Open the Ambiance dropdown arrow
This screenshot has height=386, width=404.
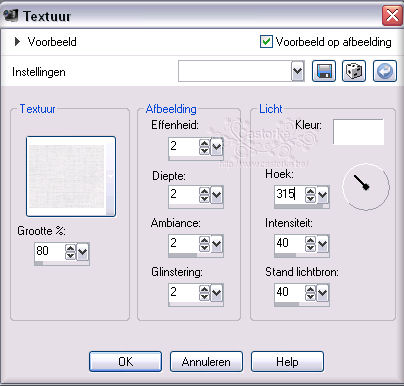(217, 244)
